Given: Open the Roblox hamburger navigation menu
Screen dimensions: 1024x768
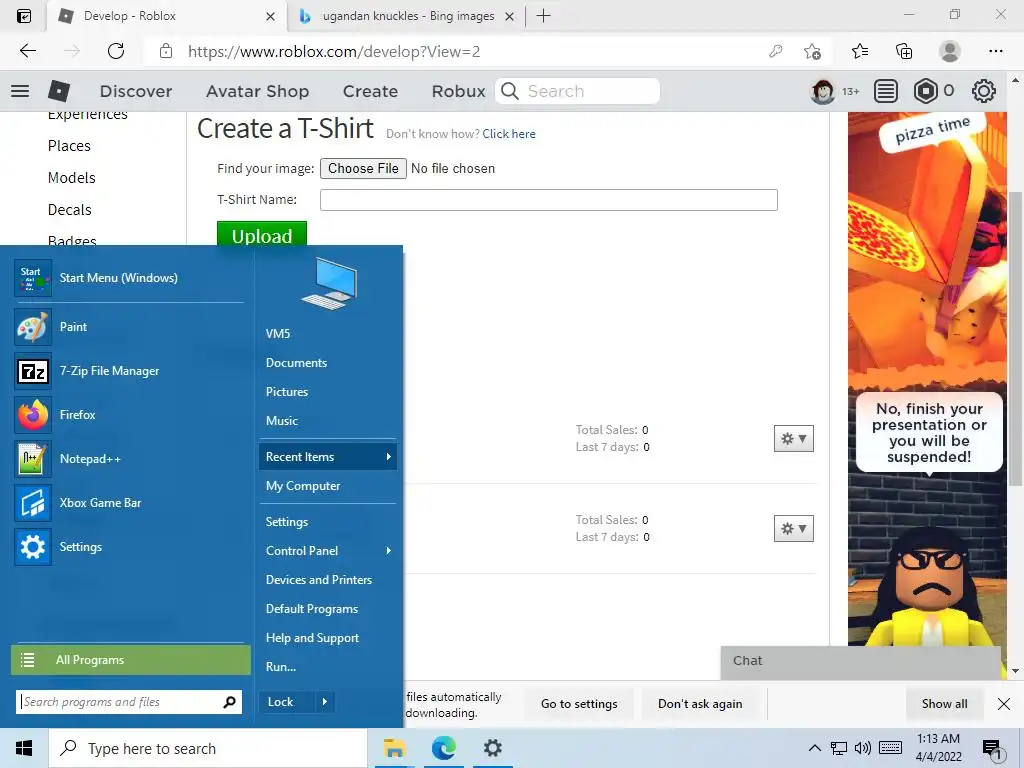Looking at the screenshot, I should tap(20, 91).
